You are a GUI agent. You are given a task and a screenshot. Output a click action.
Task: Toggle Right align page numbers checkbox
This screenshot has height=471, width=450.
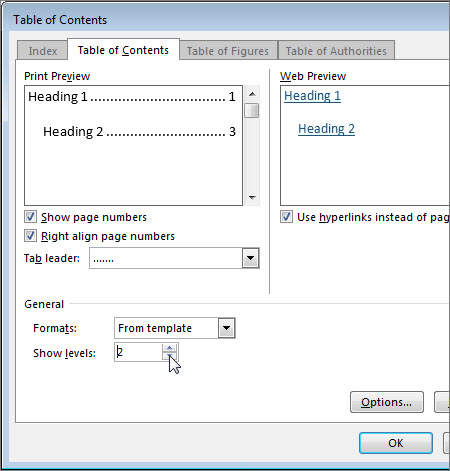click(30, 236)
